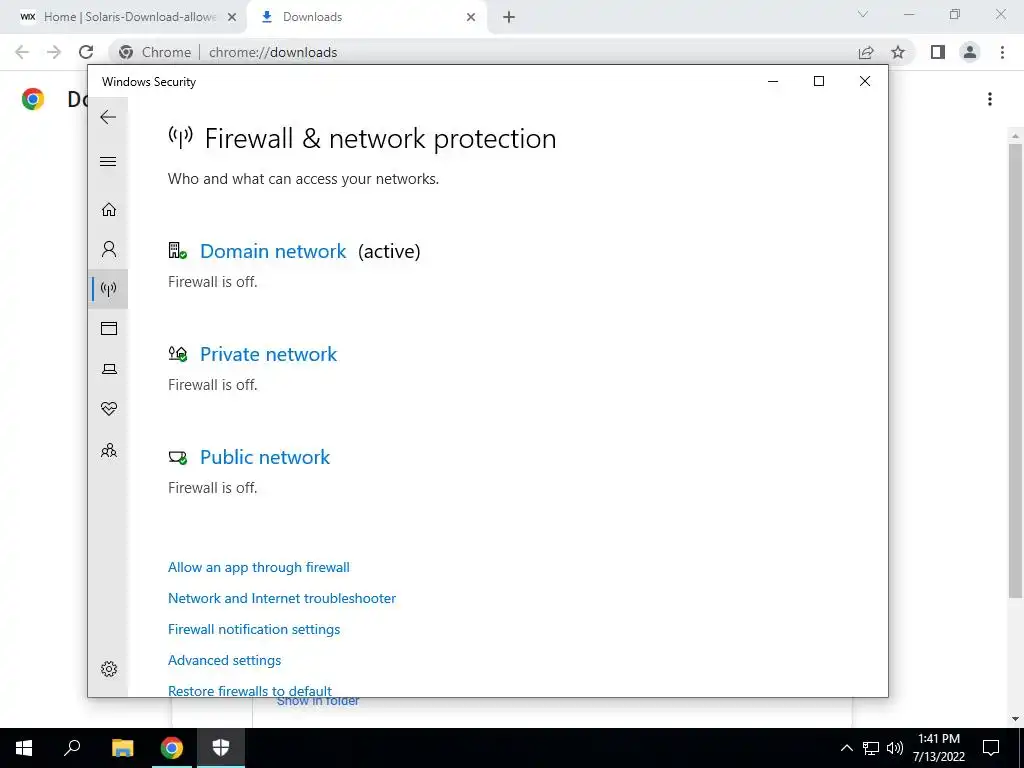Open Chrome tab search dropdown
This screenshot has height=768, width=1024.
(x=864, y=15)
